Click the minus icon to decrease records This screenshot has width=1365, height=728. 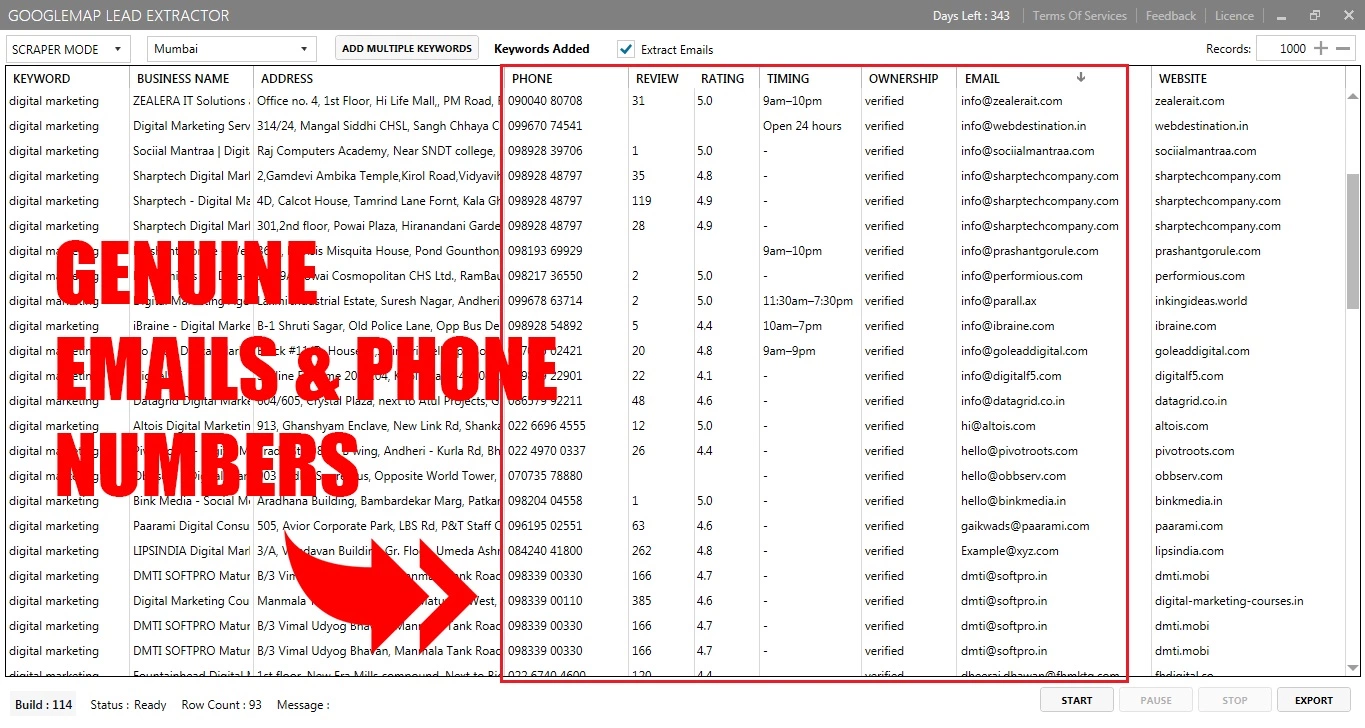click(1343, 48)
